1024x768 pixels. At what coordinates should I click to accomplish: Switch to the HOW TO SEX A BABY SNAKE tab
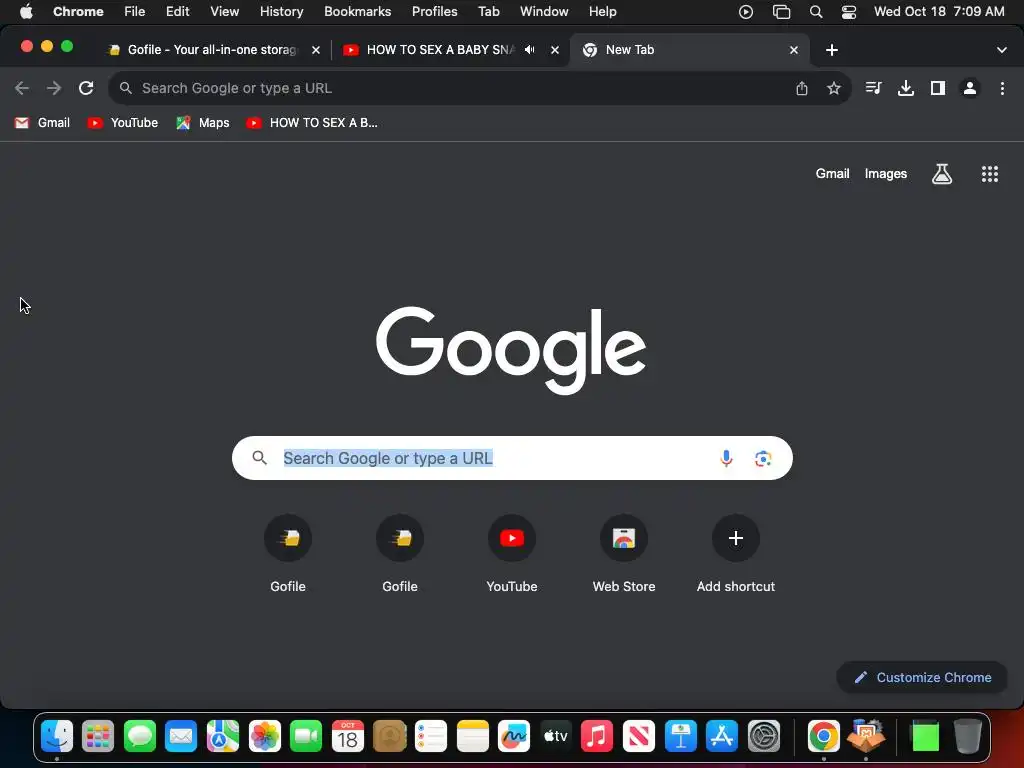pyautogui.click(x=441, y=50)
